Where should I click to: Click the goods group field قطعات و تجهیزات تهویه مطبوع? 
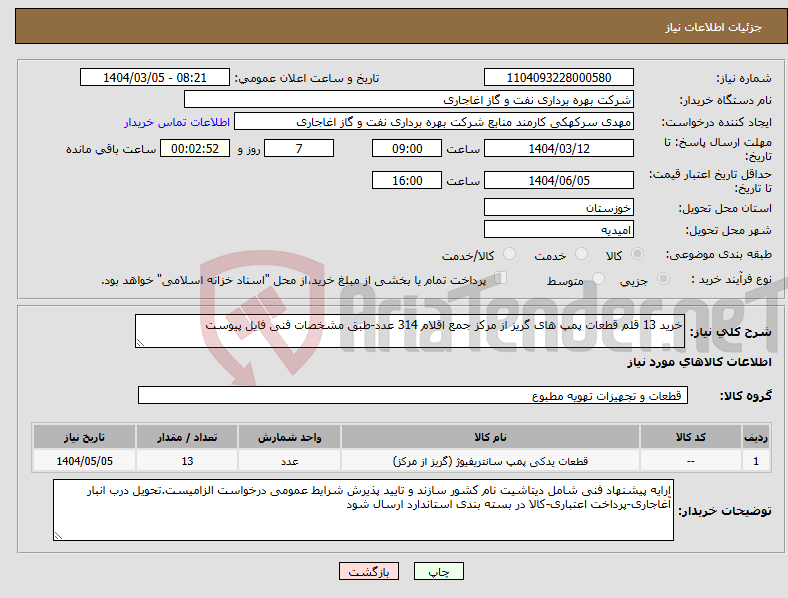(x=413, y=395)
